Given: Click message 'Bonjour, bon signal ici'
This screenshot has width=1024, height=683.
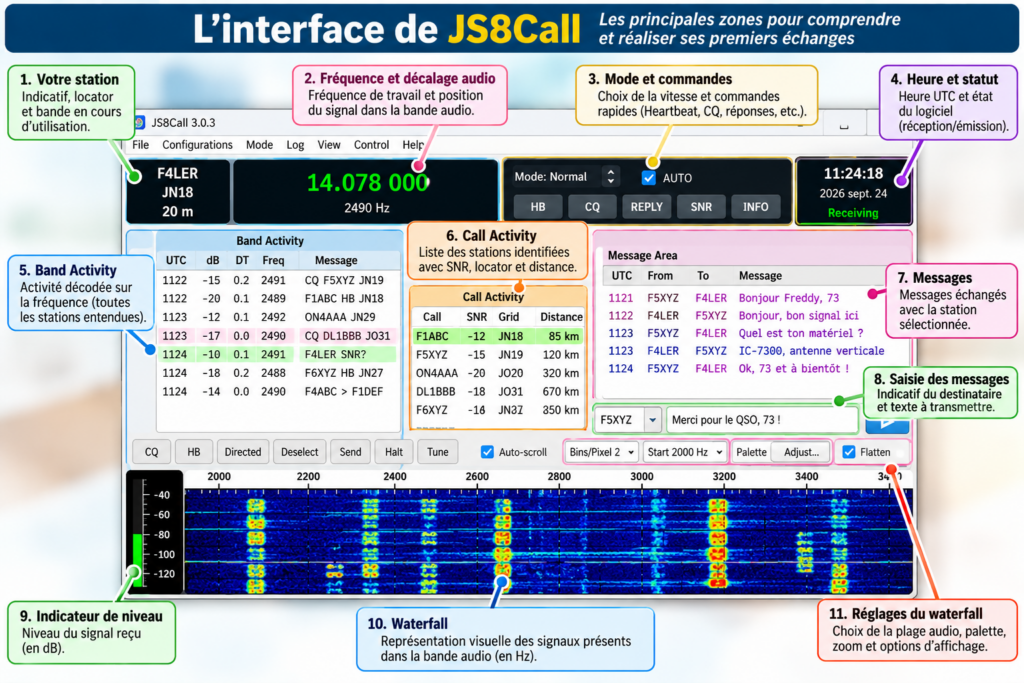Looking at the screenshot, I should click(798, 315).
